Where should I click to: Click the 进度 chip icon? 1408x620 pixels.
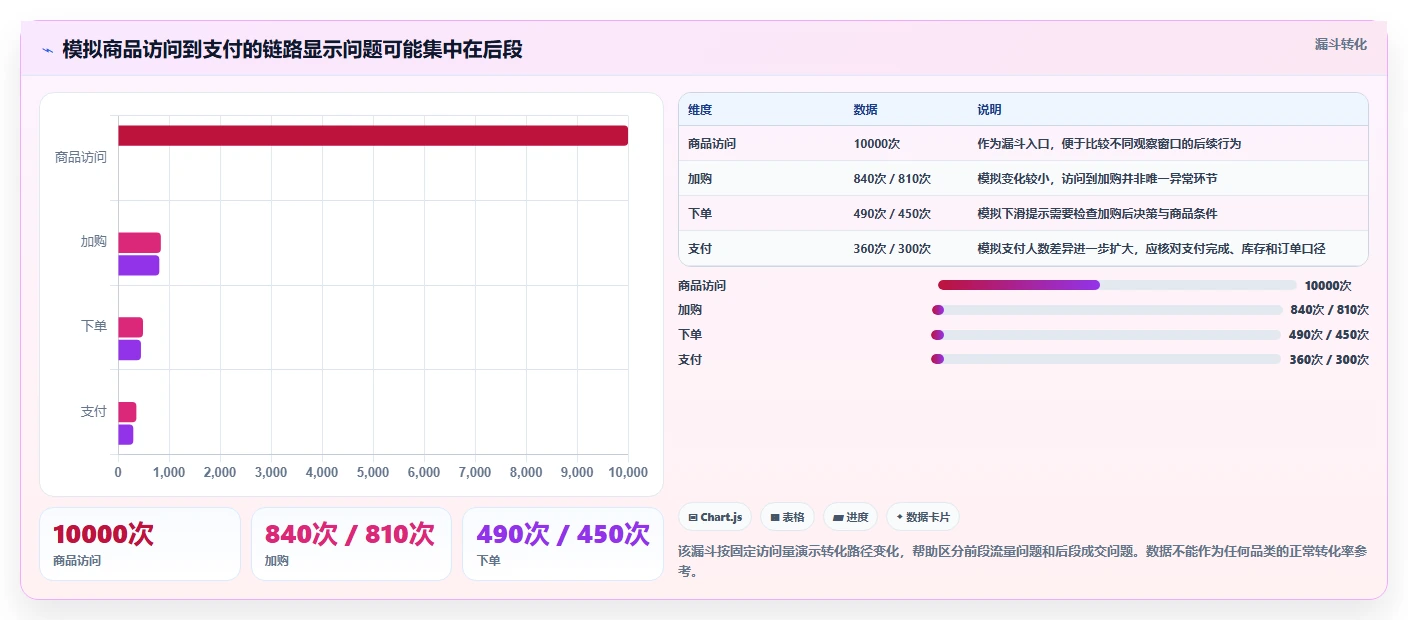coord(838,517)
